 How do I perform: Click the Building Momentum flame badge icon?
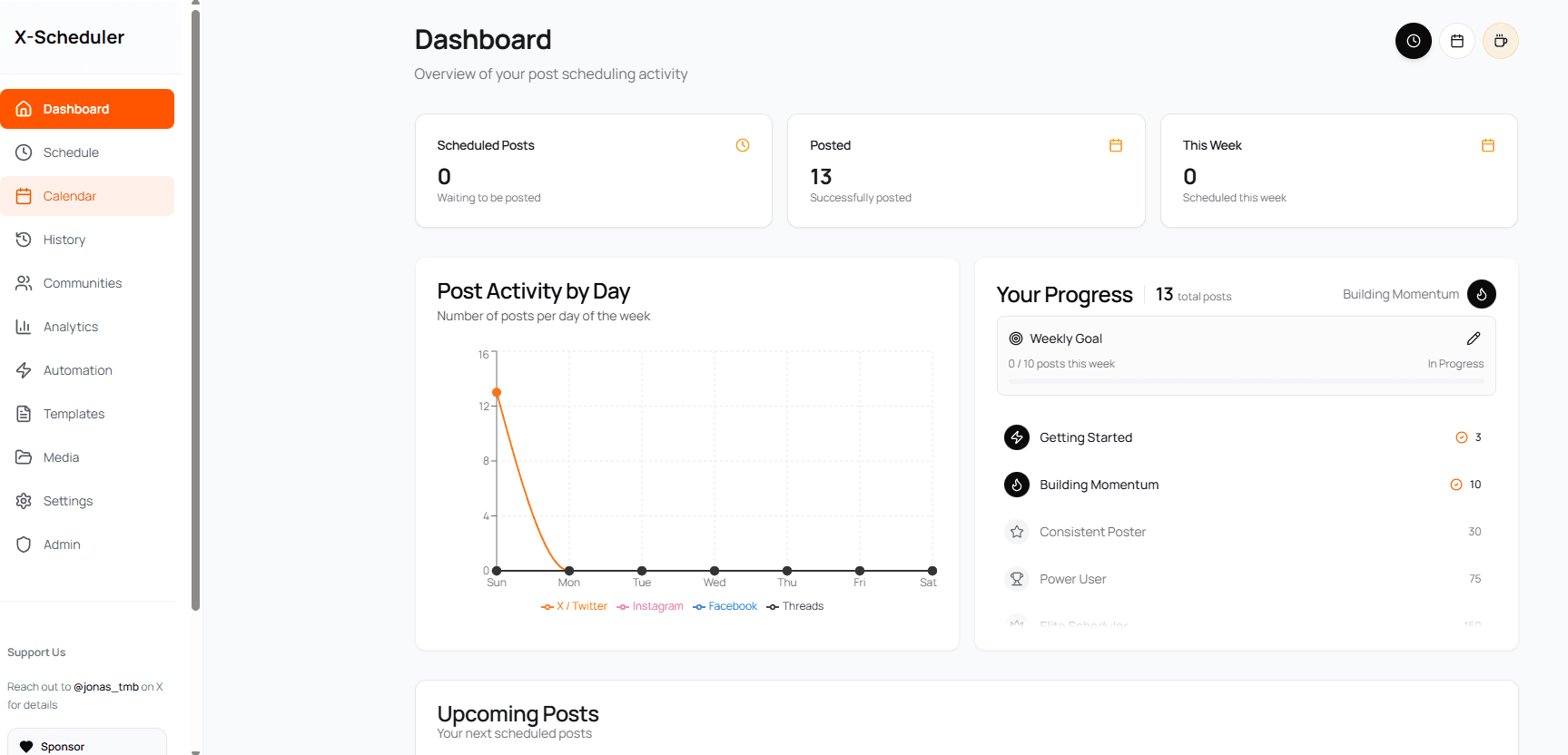[x=1481, y=294]
